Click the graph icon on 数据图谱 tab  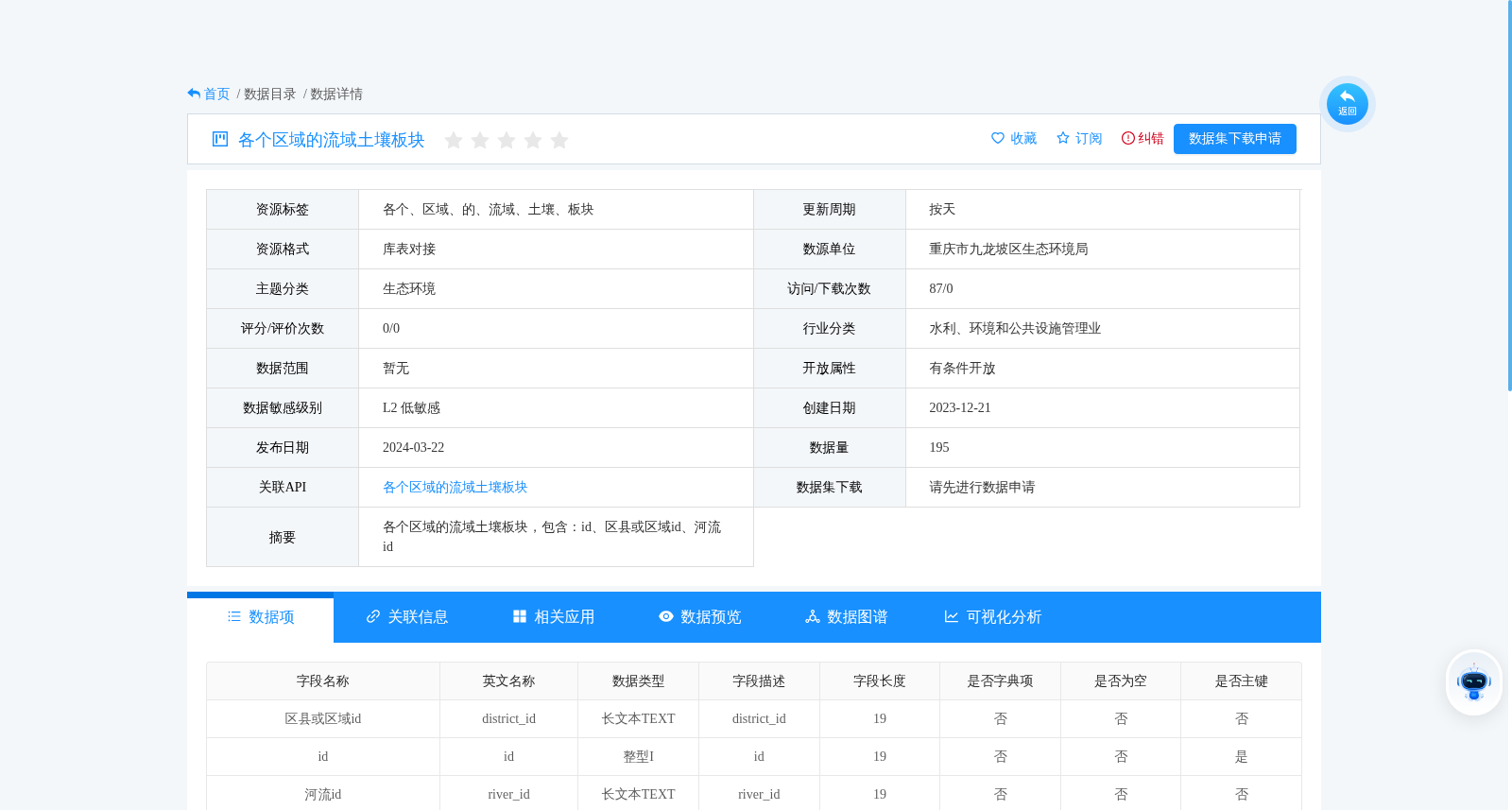point(813,616)
